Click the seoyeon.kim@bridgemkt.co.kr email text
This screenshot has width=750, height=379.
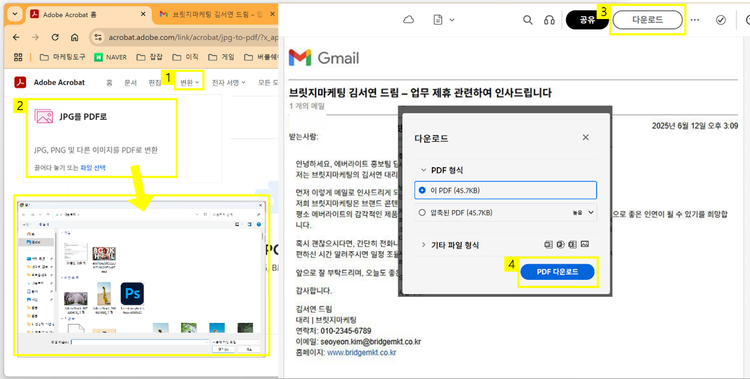(x=370, y=342)
